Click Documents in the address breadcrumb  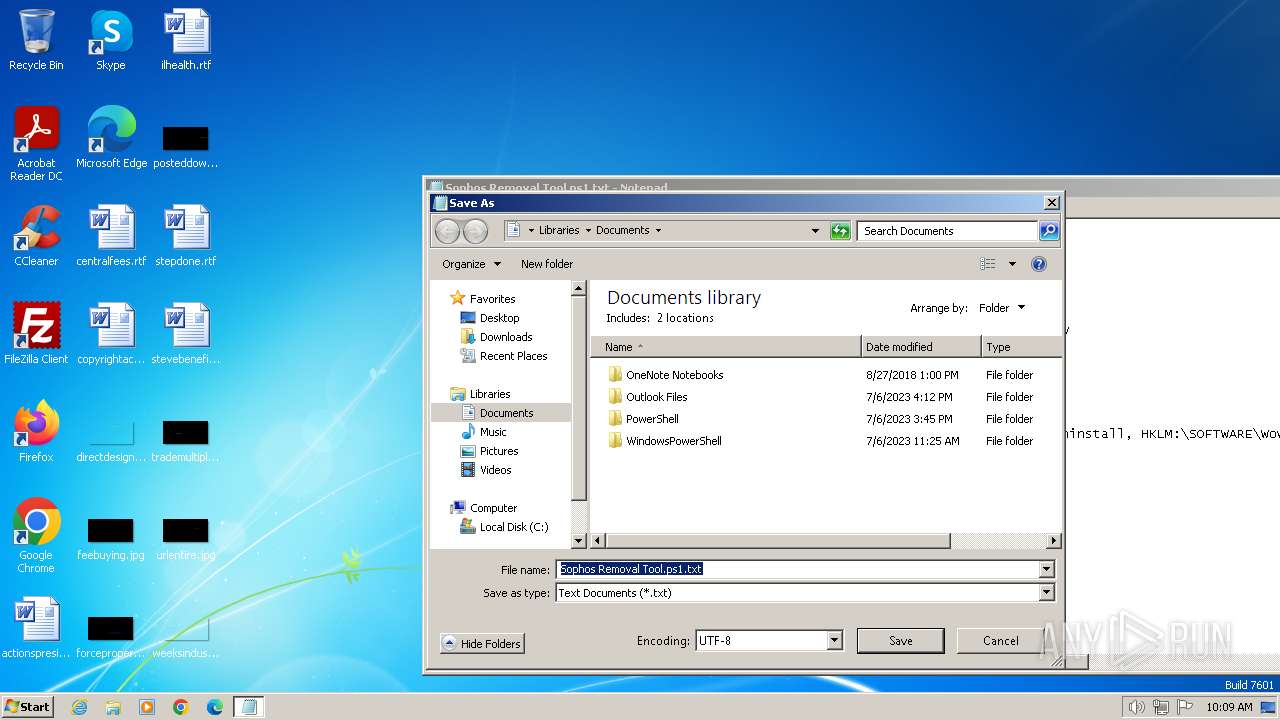(623, 230)
